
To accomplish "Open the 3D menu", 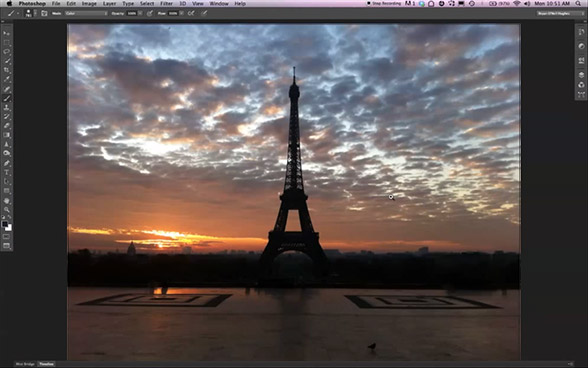I will point(183,3).
